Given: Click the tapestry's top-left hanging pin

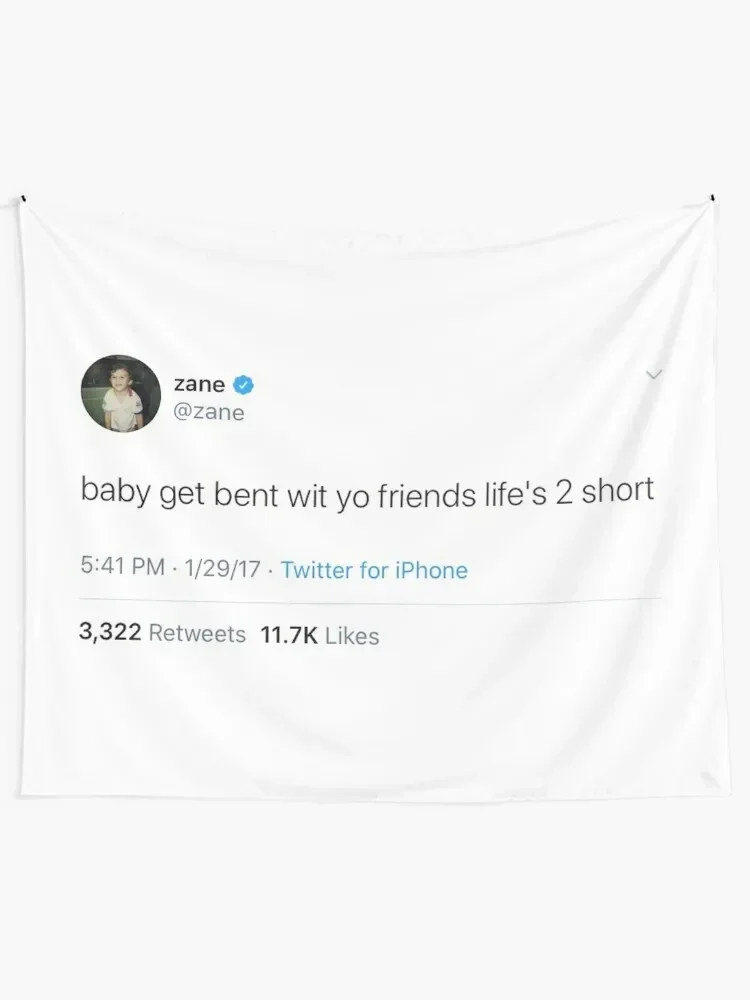Looking at the screenshot, I should pos(23,198).
